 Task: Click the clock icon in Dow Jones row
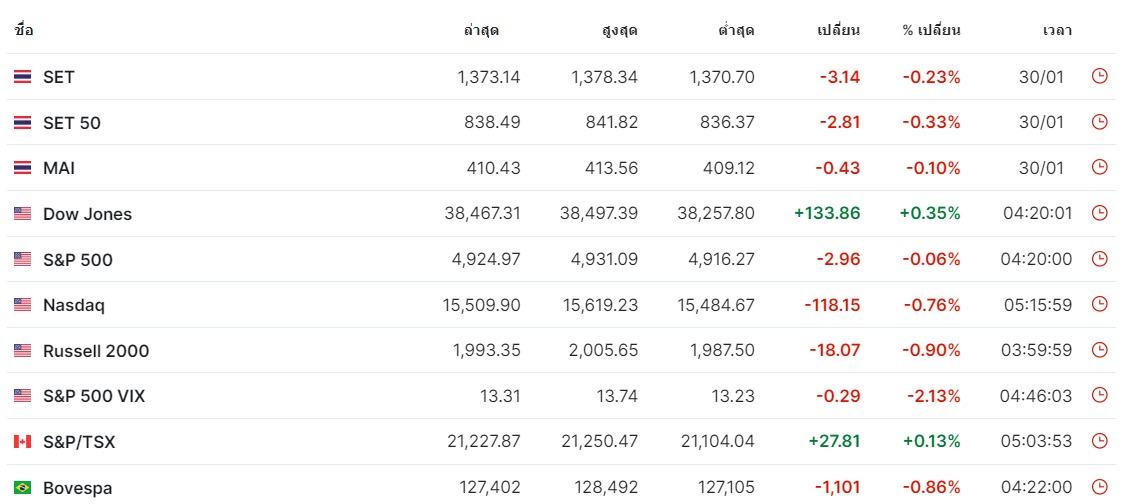click(1100, 213)
